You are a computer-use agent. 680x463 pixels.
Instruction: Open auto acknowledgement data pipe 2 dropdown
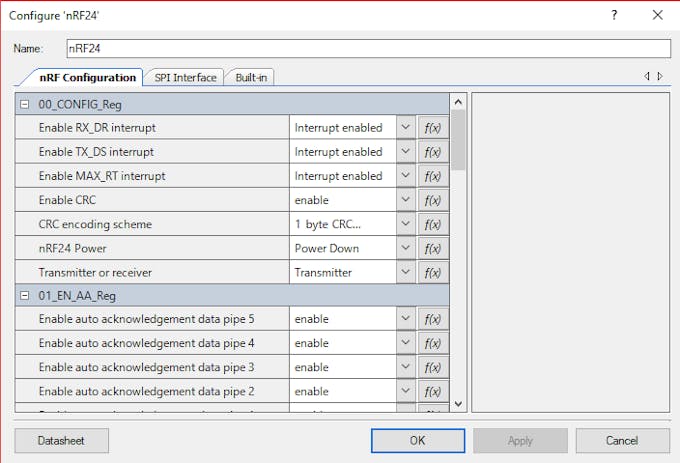tap(405, 391)
